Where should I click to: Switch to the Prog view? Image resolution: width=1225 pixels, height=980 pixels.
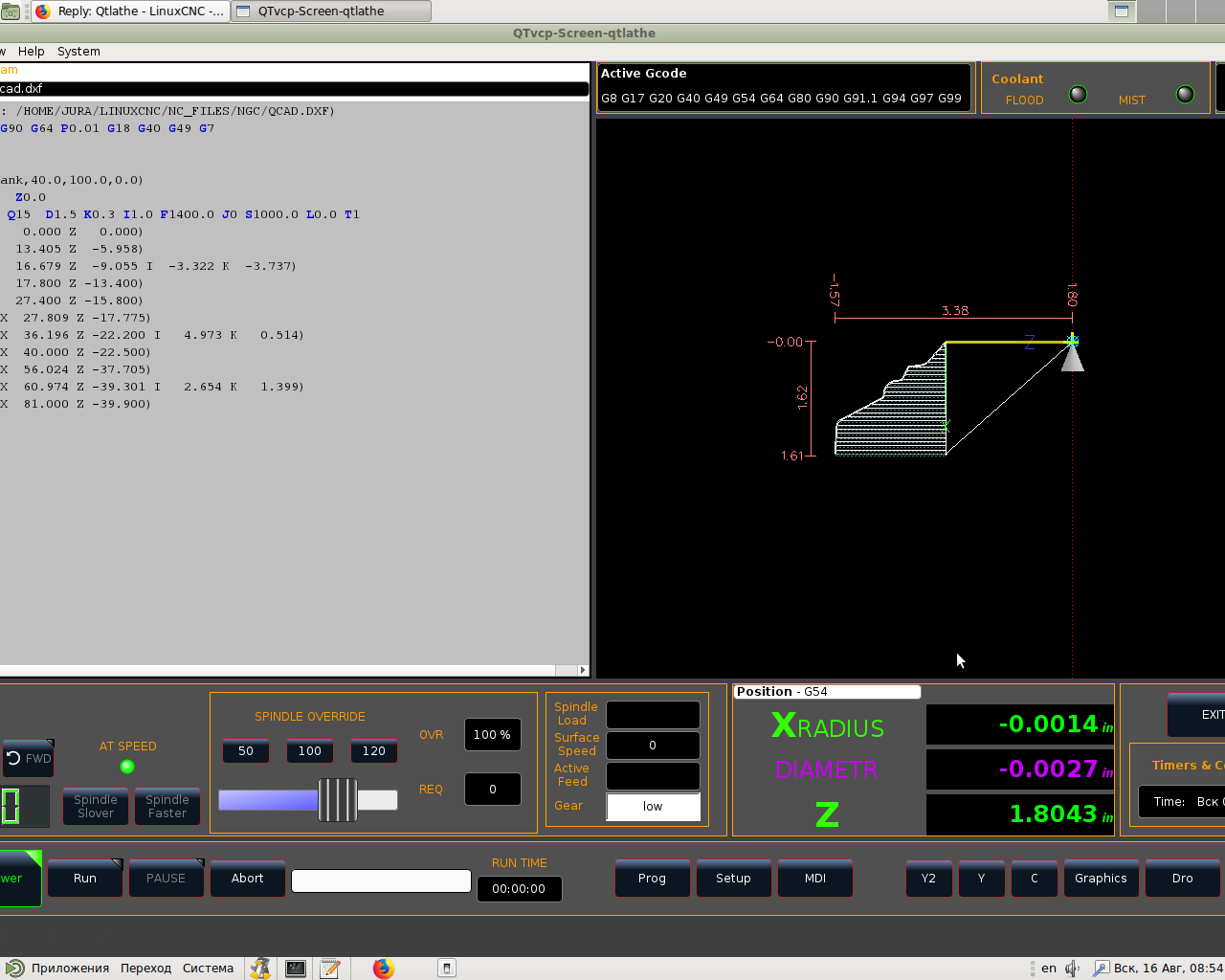click(652, 878)
